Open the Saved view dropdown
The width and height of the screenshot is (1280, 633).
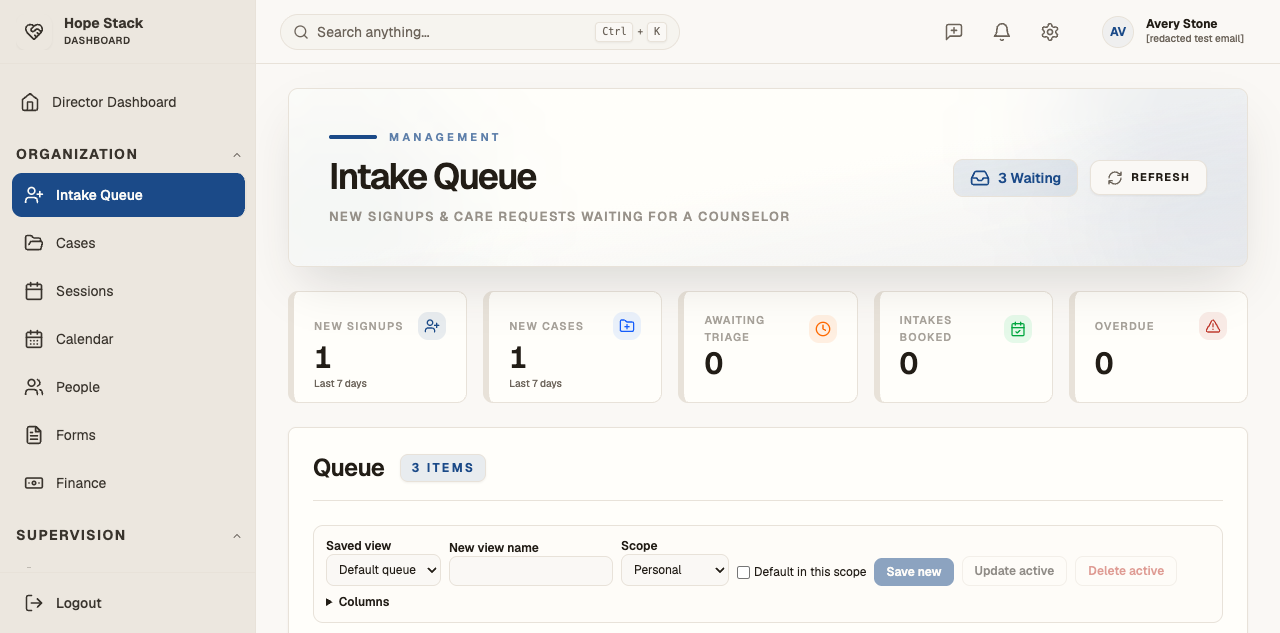coord(383,570)
